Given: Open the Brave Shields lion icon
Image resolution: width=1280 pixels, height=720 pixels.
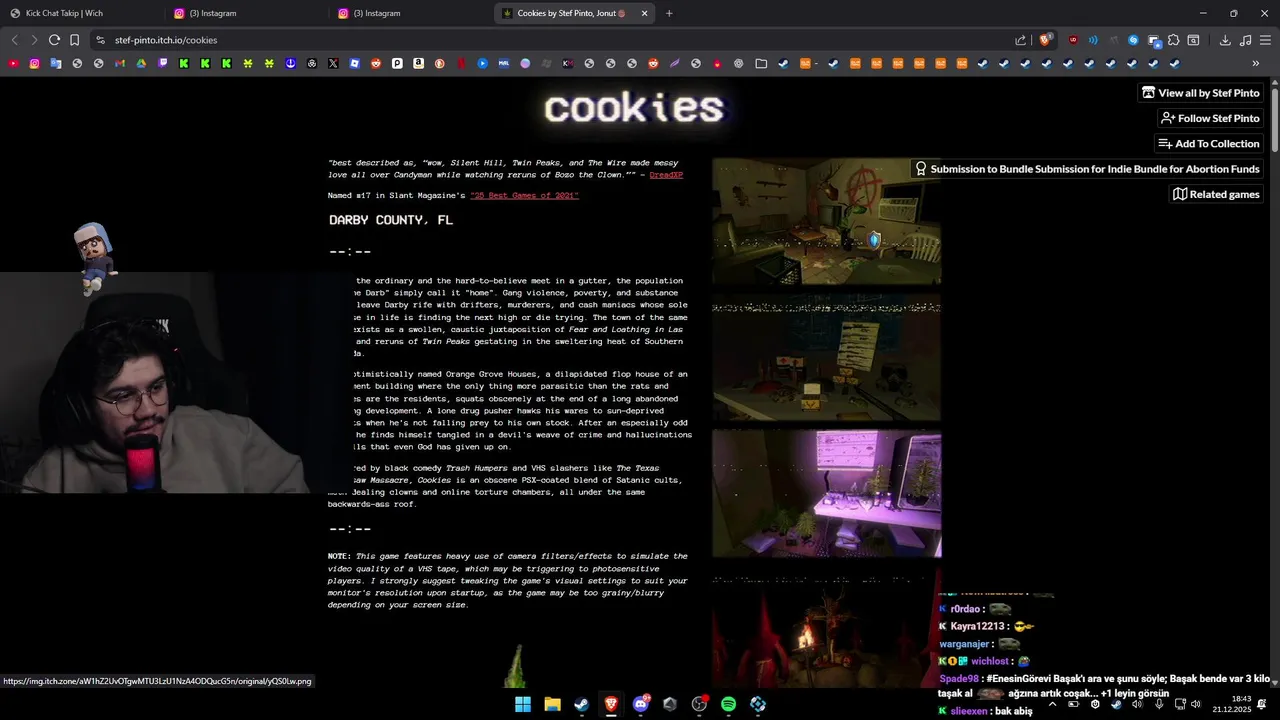Looking at the screenshot, I should 1045,40.
